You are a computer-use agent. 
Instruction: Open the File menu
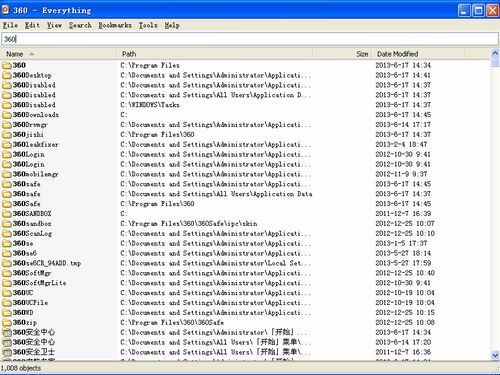(x=10, y=25)
